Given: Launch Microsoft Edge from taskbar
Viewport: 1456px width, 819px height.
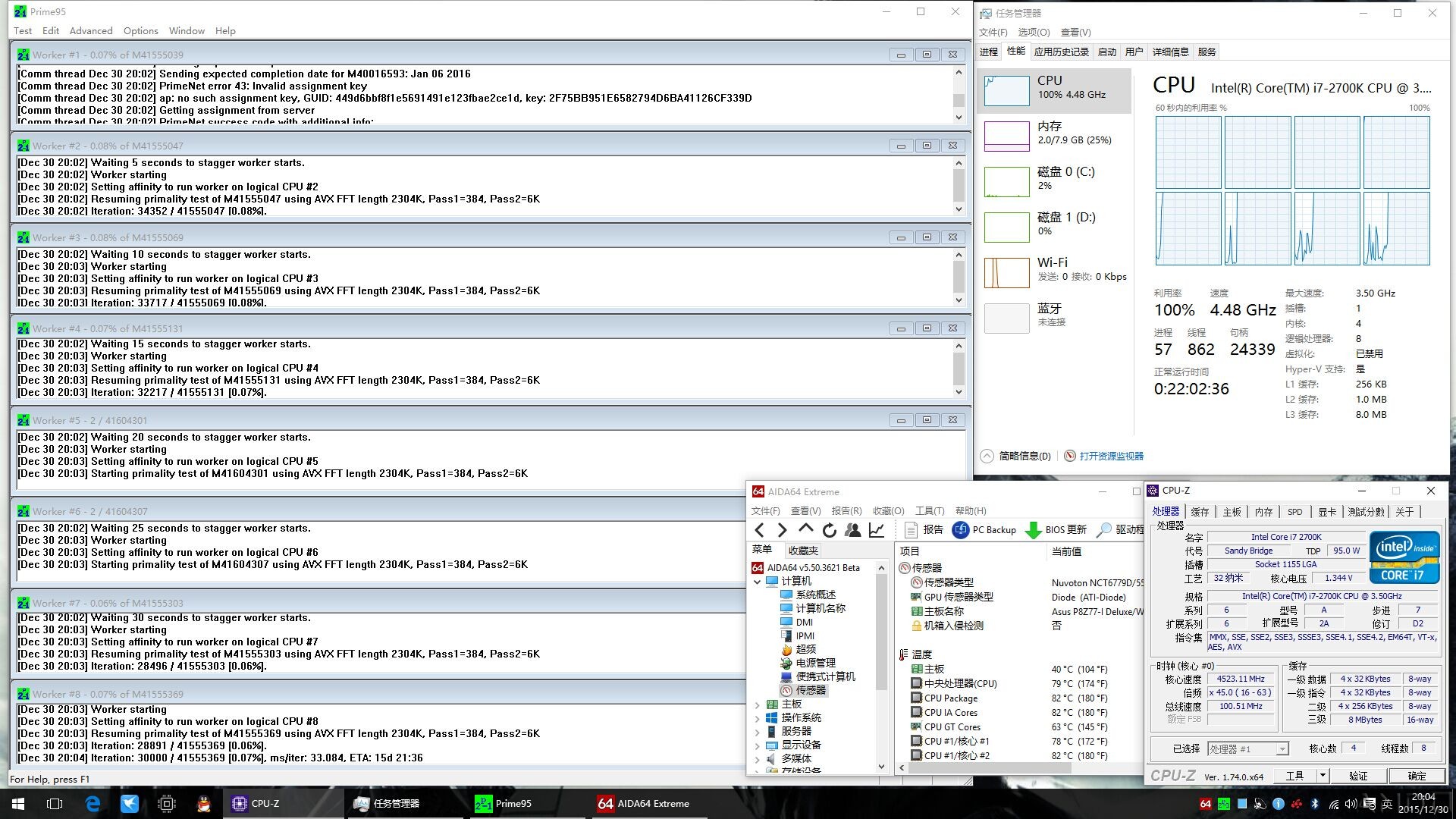Looking at the screenshot, I should [93, 804].
